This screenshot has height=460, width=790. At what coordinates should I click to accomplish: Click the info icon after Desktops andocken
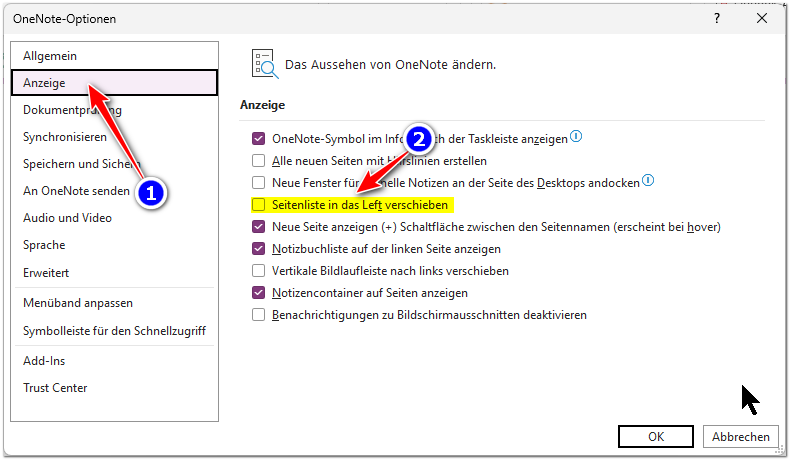[x=648, y=180]
